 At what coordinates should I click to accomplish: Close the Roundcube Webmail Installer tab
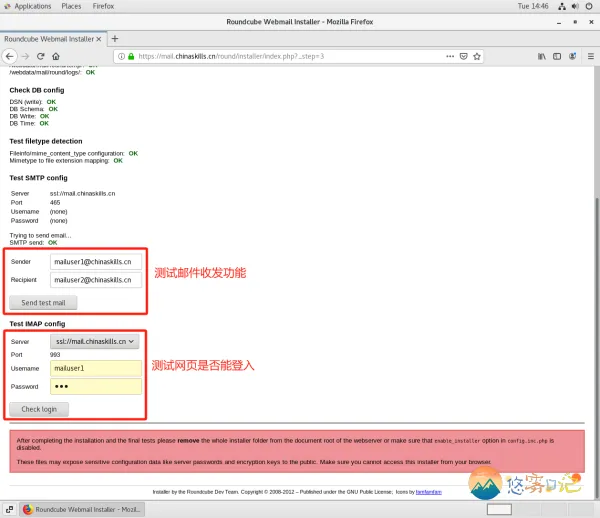99,38
